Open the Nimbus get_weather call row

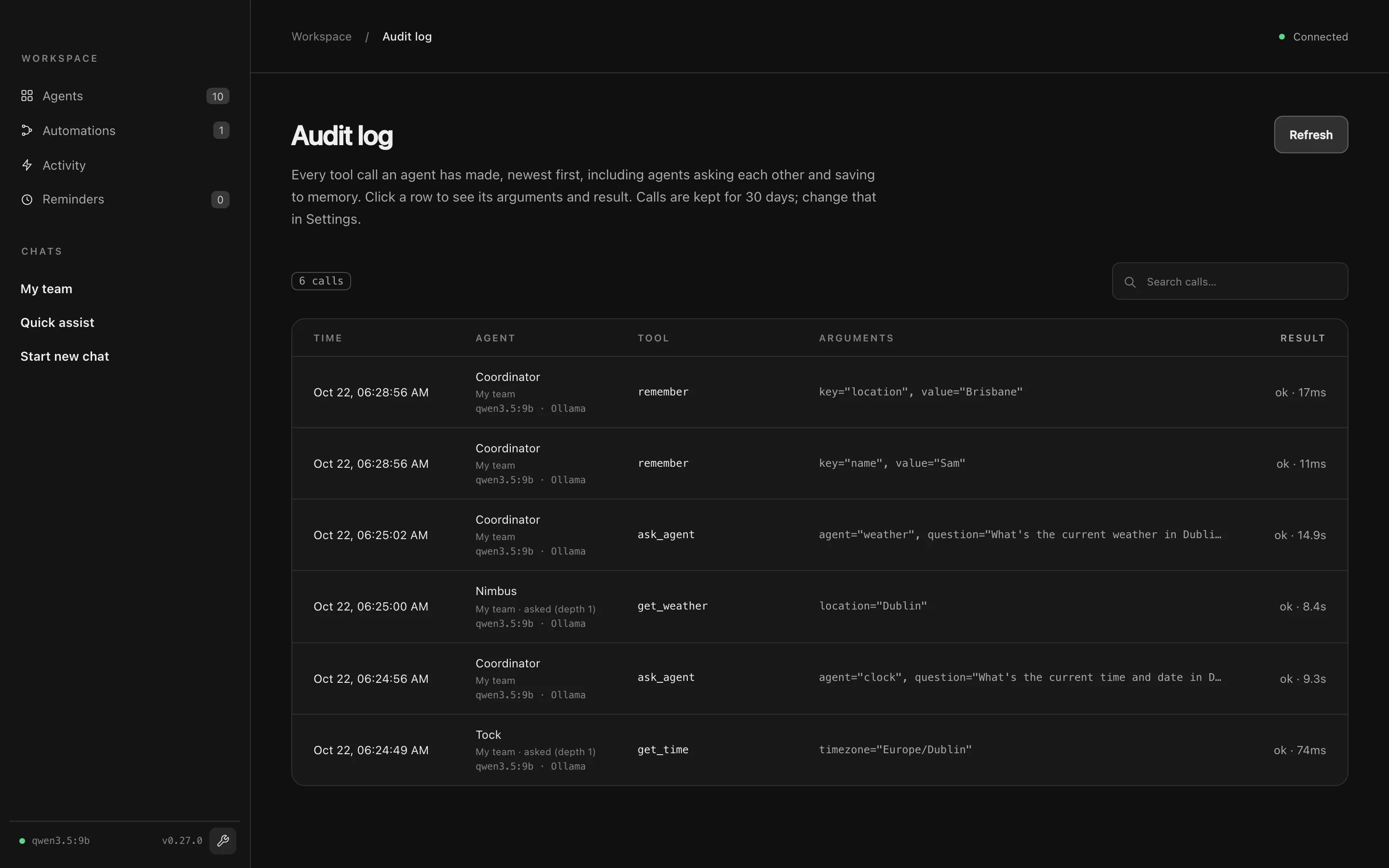819,606
